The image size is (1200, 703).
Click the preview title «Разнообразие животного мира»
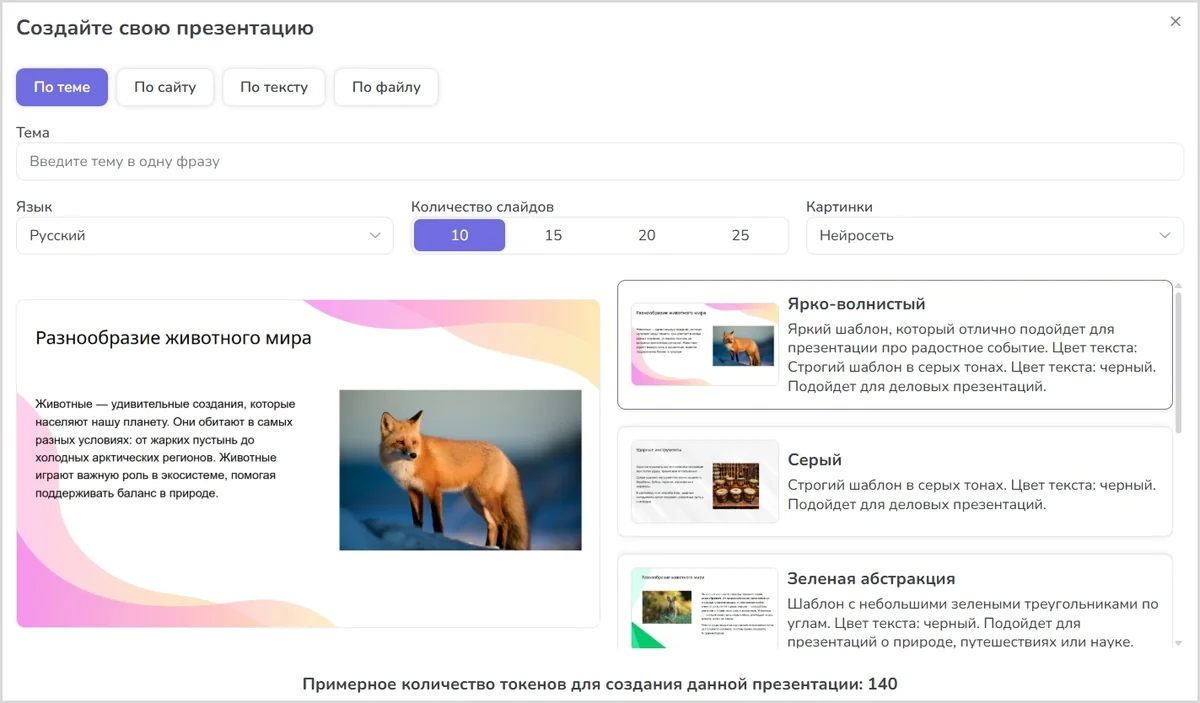point(174,338)
